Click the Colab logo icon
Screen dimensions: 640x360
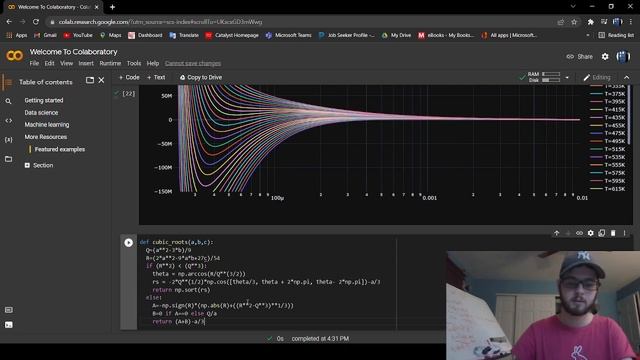coord(14,56)
